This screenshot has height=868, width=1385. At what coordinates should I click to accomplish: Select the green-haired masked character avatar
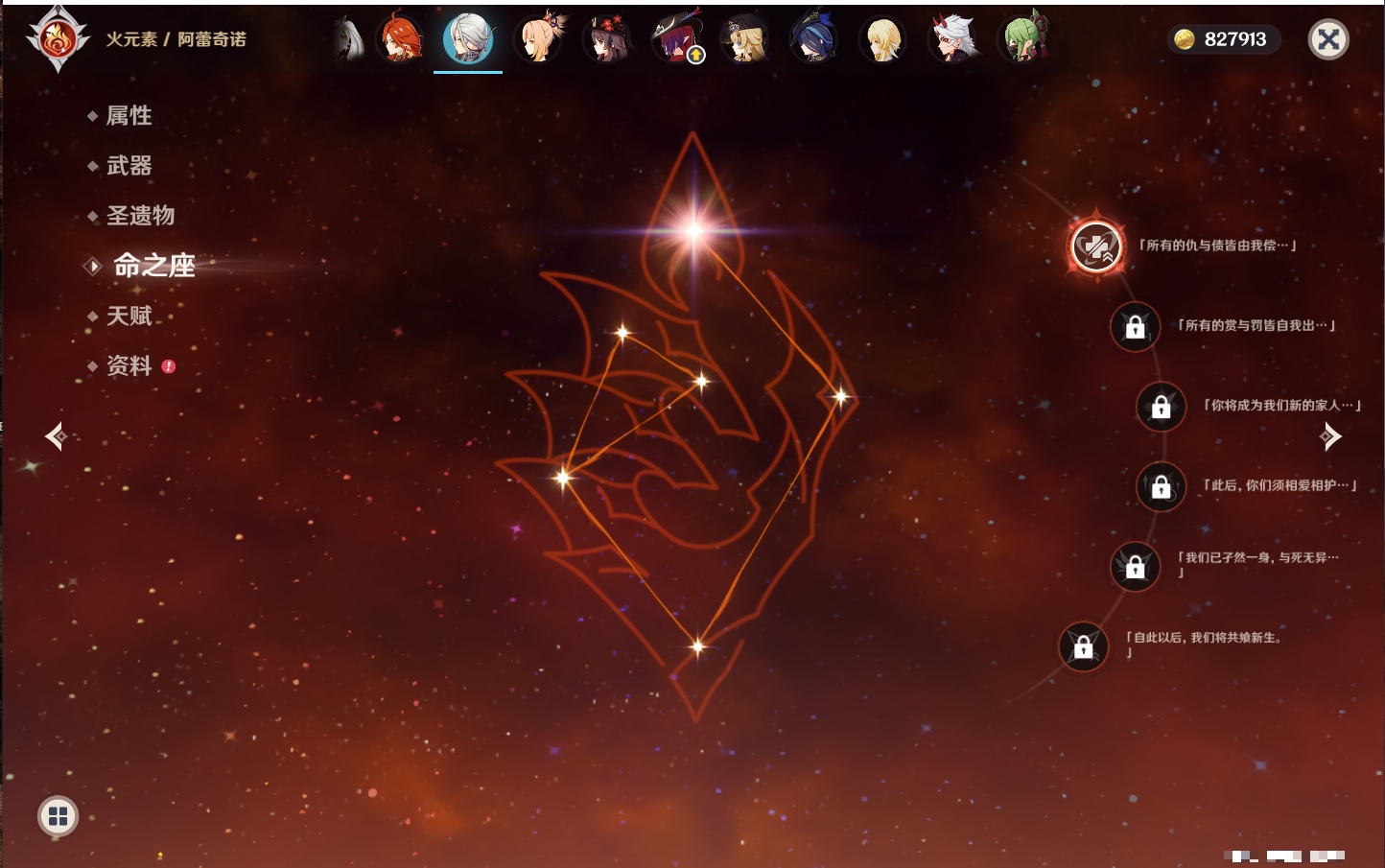click(1022, 39)
